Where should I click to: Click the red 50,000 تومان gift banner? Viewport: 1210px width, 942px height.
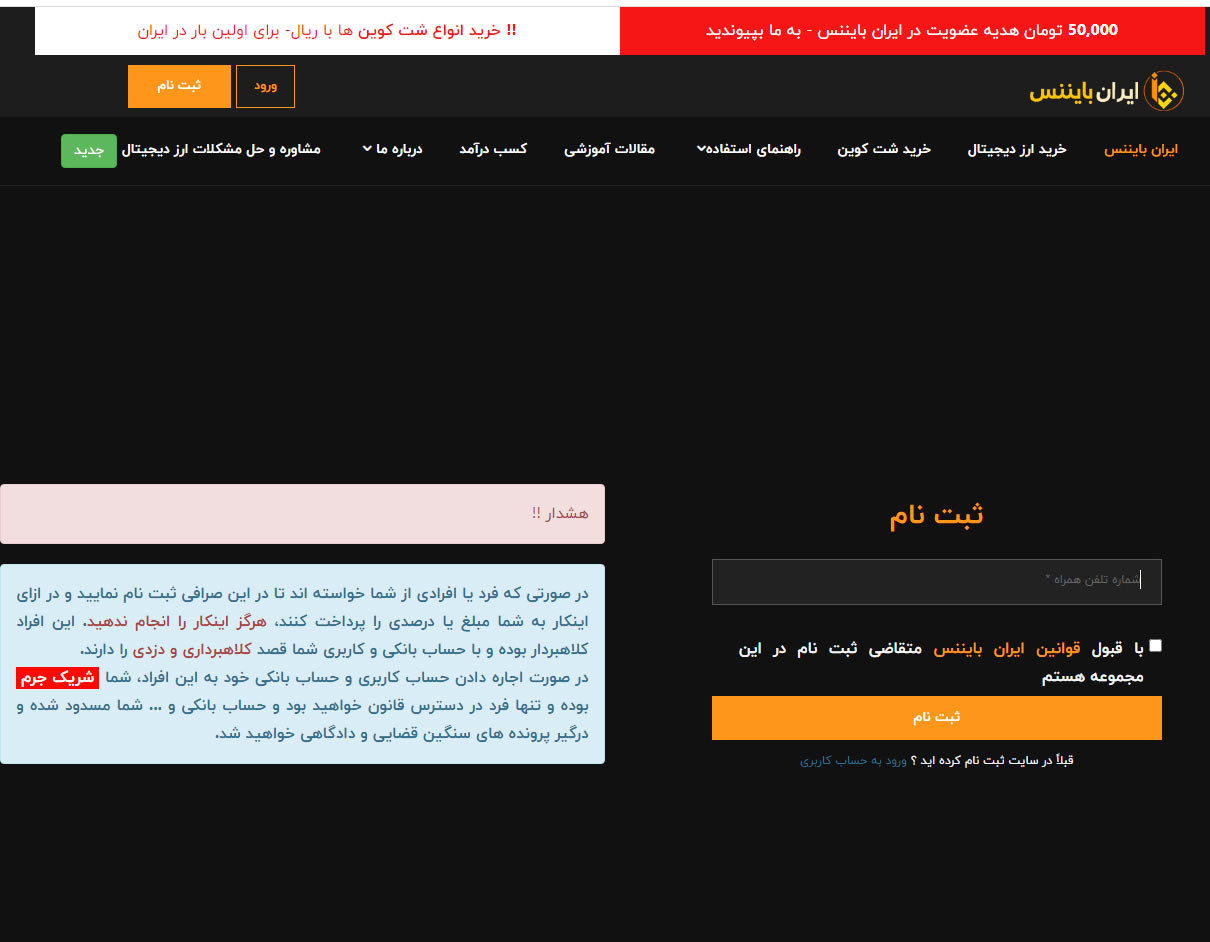tap(912, 30)
